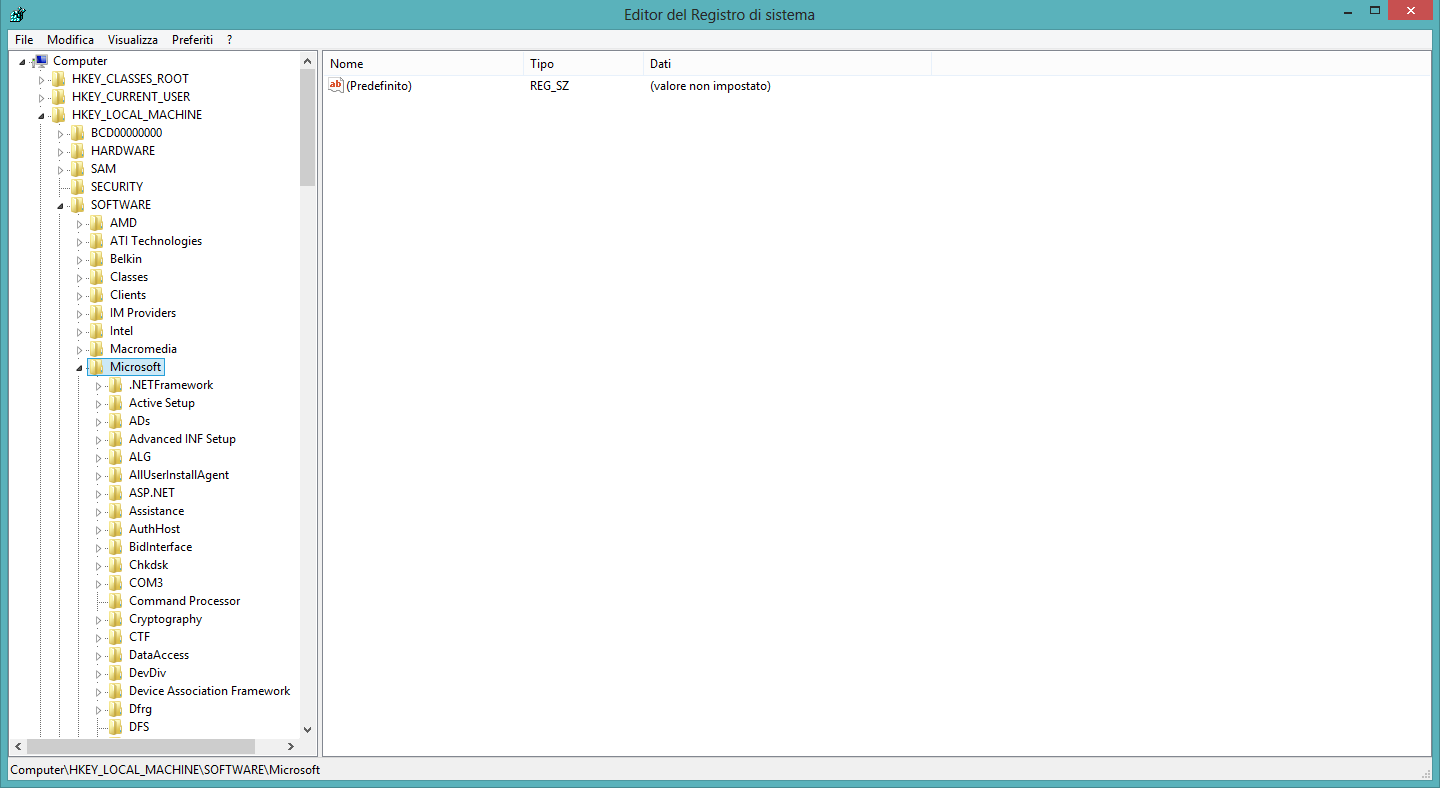Select the Dfrg key

(140, 709)
